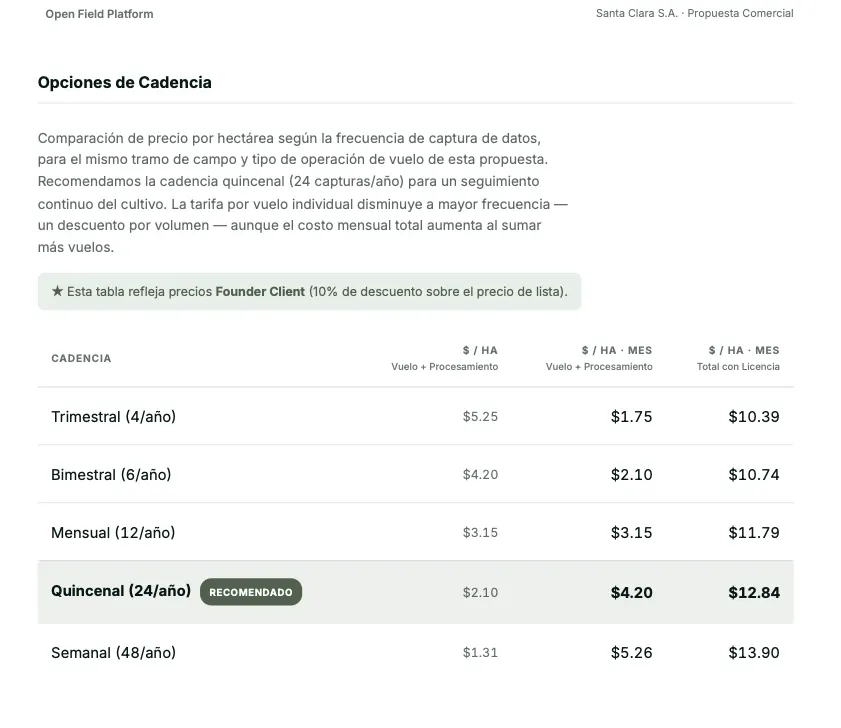Click the $10.74 total value
This screenshot has height=728, width=841.
click(x=754, y=474)
